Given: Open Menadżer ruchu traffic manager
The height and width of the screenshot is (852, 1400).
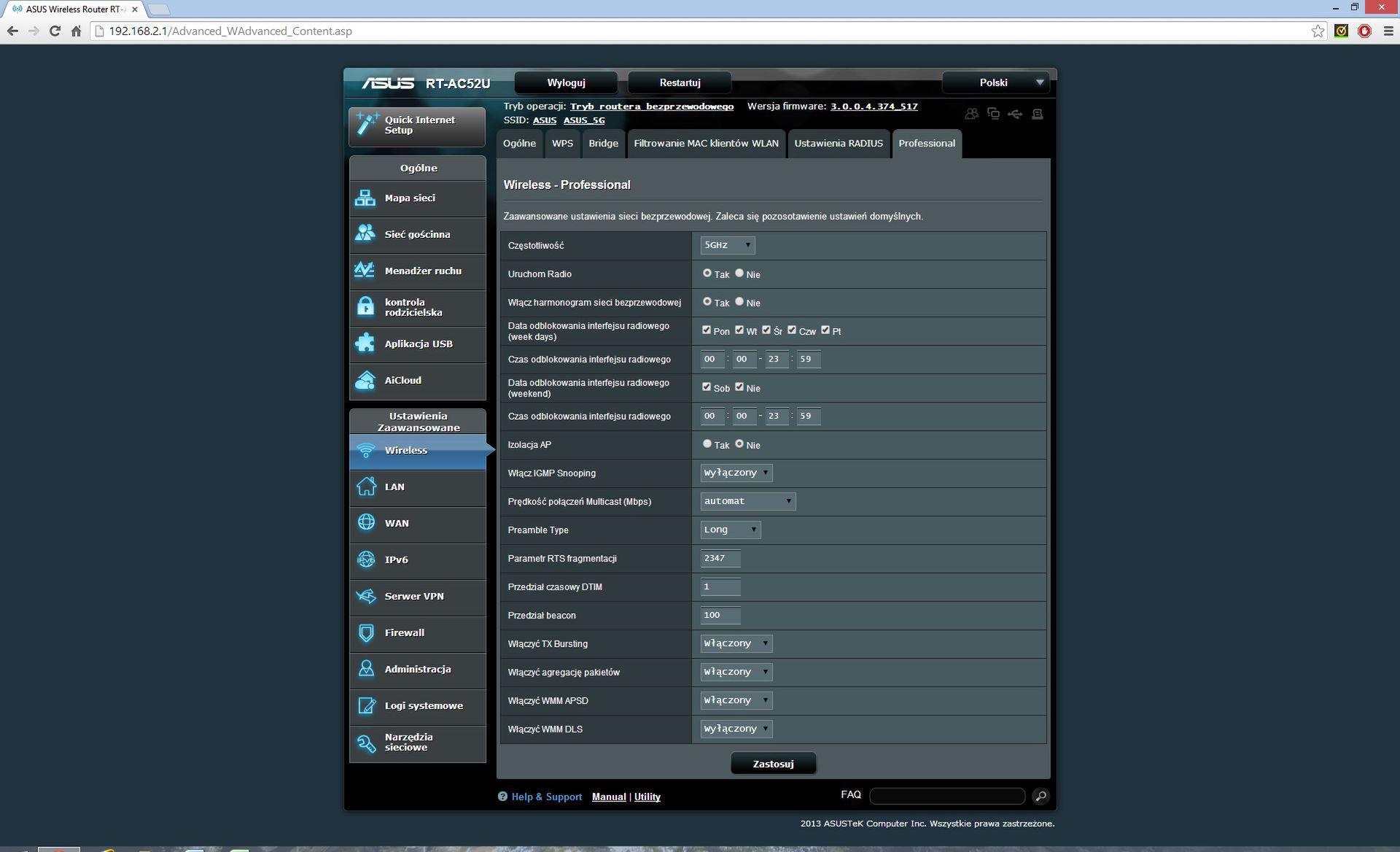Looking at the screenshot, I should click(417, 271).
